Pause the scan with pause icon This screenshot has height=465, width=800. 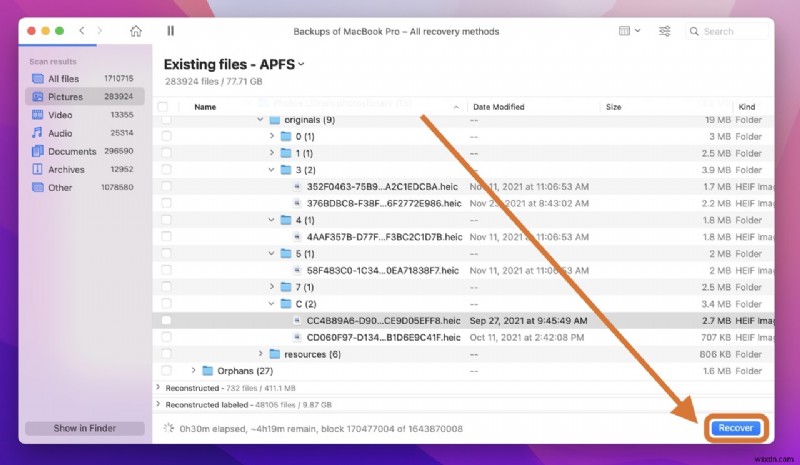(170, 31)
